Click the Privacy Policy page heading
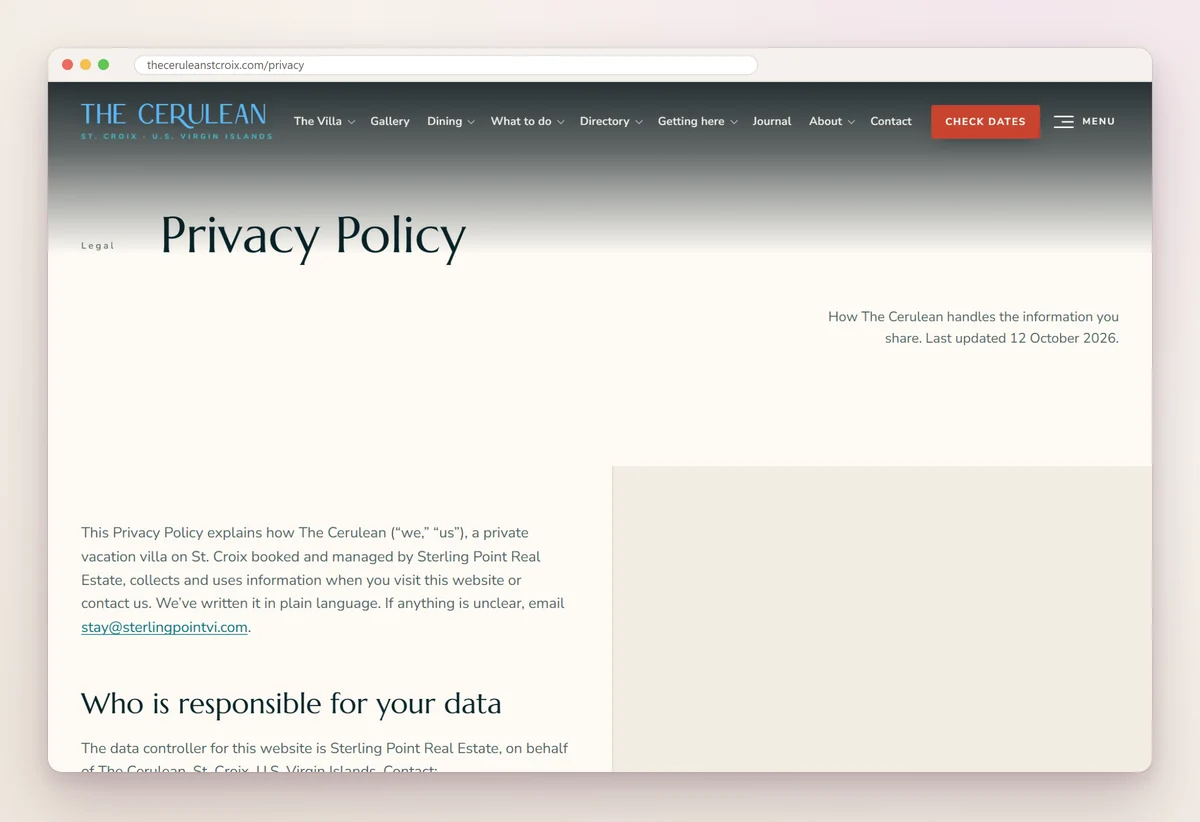1200x822 pixels. coord(313,237)
